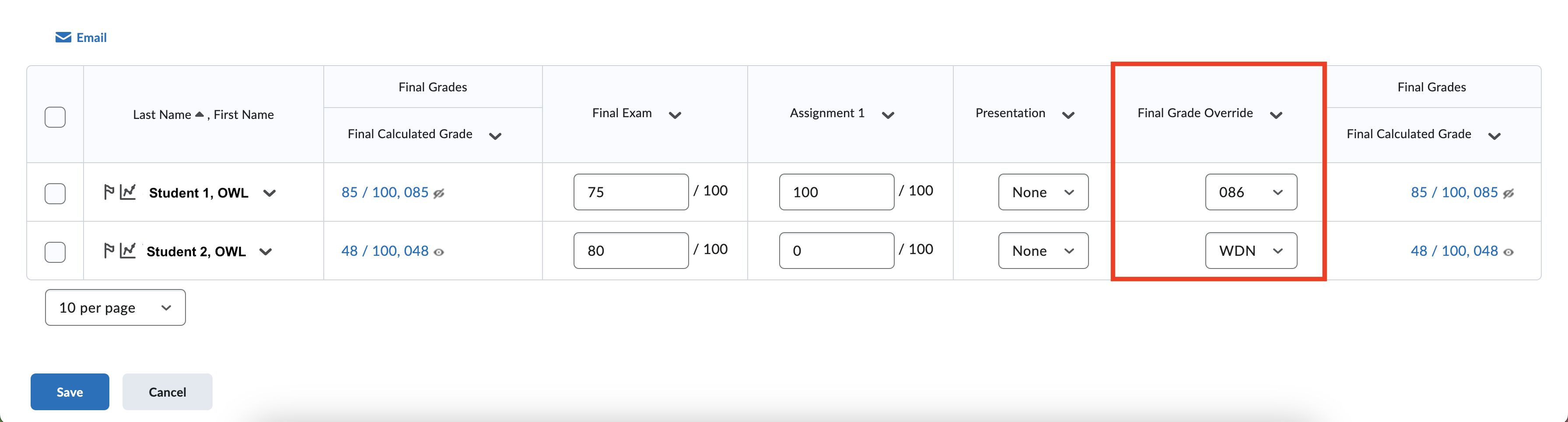
Task: Click the hidden-grade icon beside Student 1's 85/100
Action: (437, 193)
